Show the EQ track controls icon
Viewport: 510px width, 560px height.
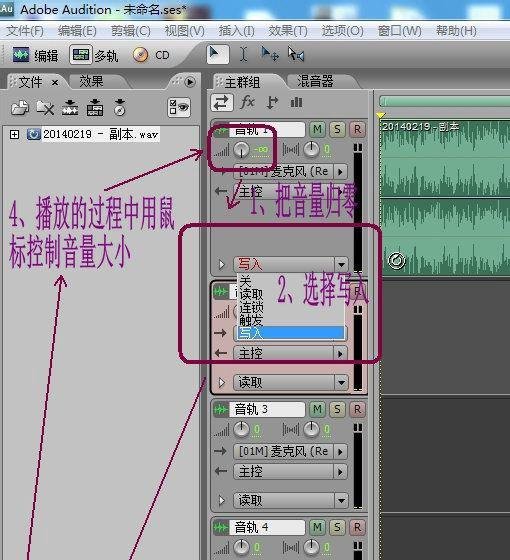296,103
